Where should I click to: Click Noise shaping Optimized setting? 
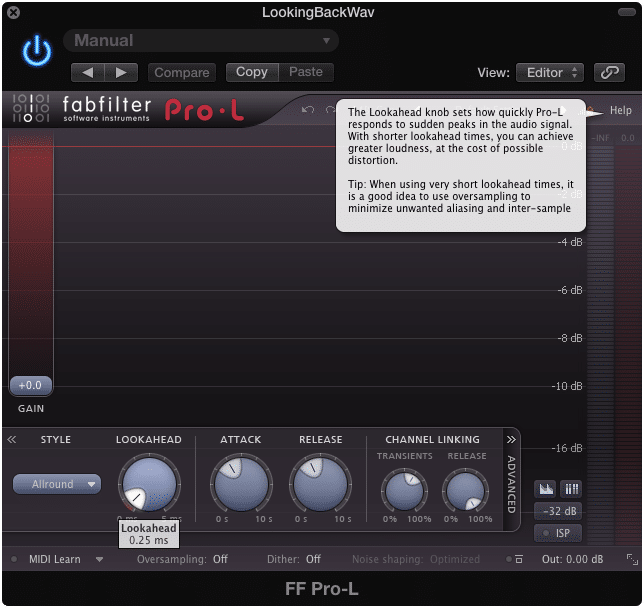(x=416, y=559)
